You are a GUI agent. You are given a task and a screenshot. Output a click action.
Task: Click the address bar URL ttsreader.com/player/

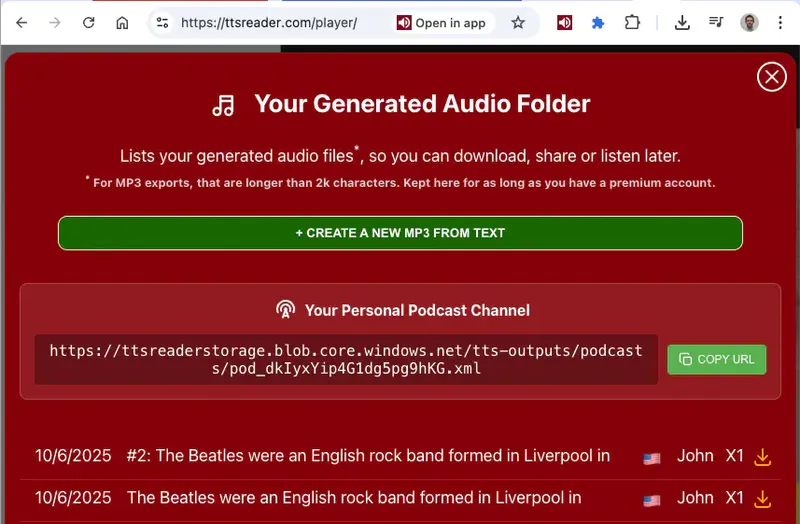point(269,23)
